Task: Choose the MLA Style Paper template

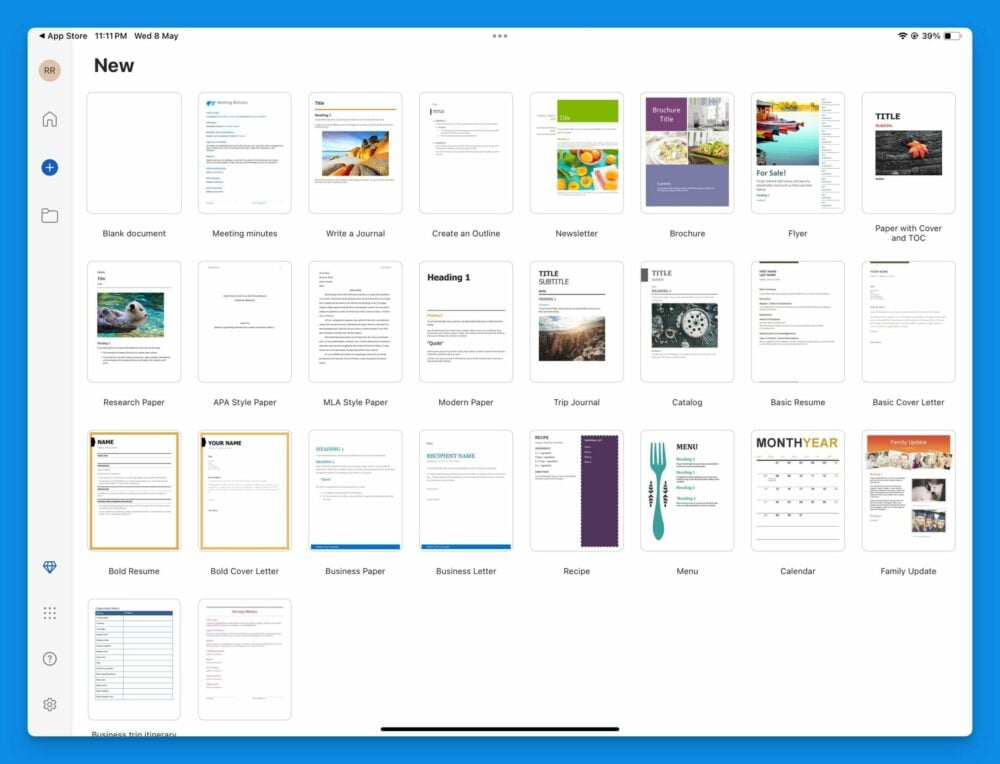Action: [x=355, y=322]
